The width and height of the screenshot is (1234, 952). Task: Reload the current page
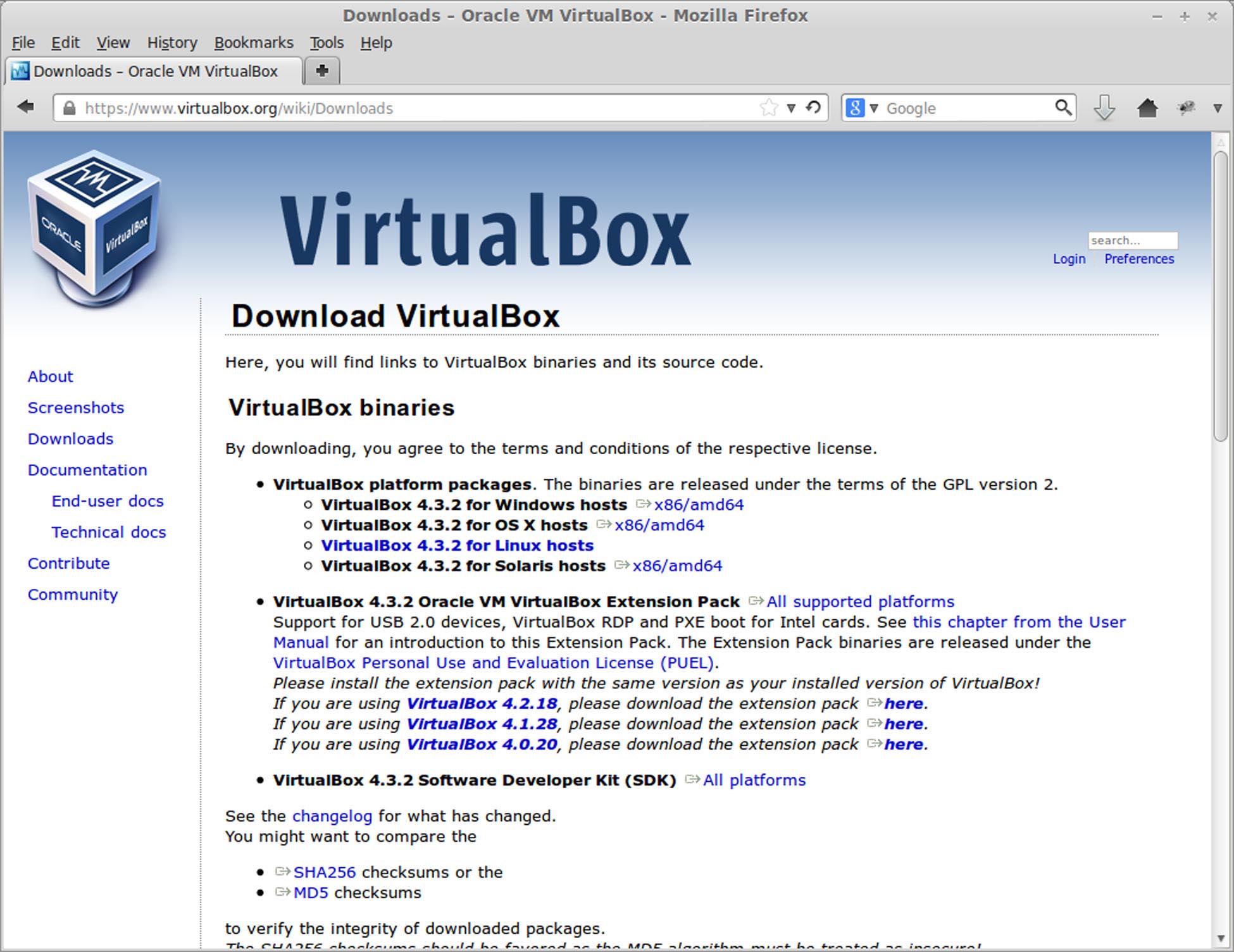coord(814,107)
